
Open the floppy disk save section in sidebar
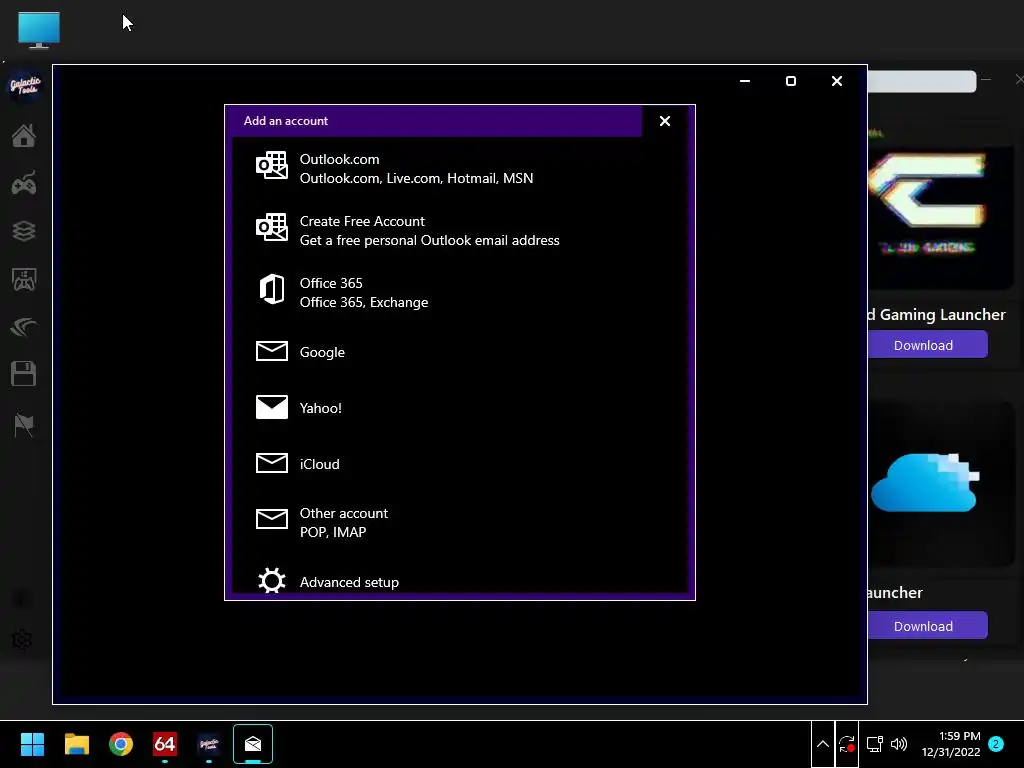pyautogui.click(x=24, y=374)
